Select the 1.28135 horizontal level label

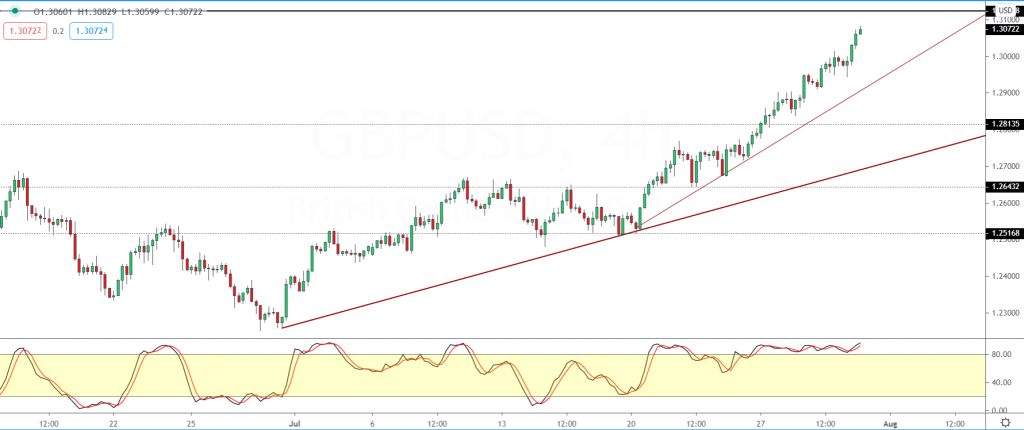tap(1004, 124)
